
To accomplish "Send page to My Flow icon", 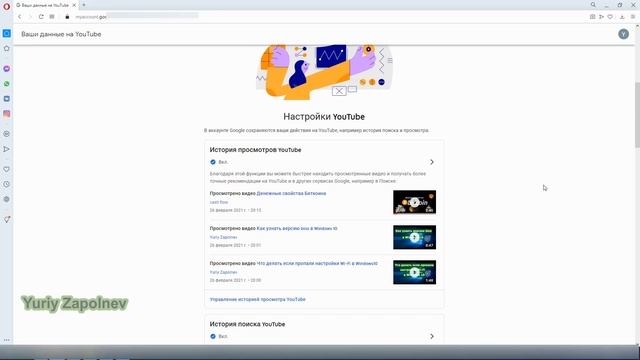I will tap(601, 17).
